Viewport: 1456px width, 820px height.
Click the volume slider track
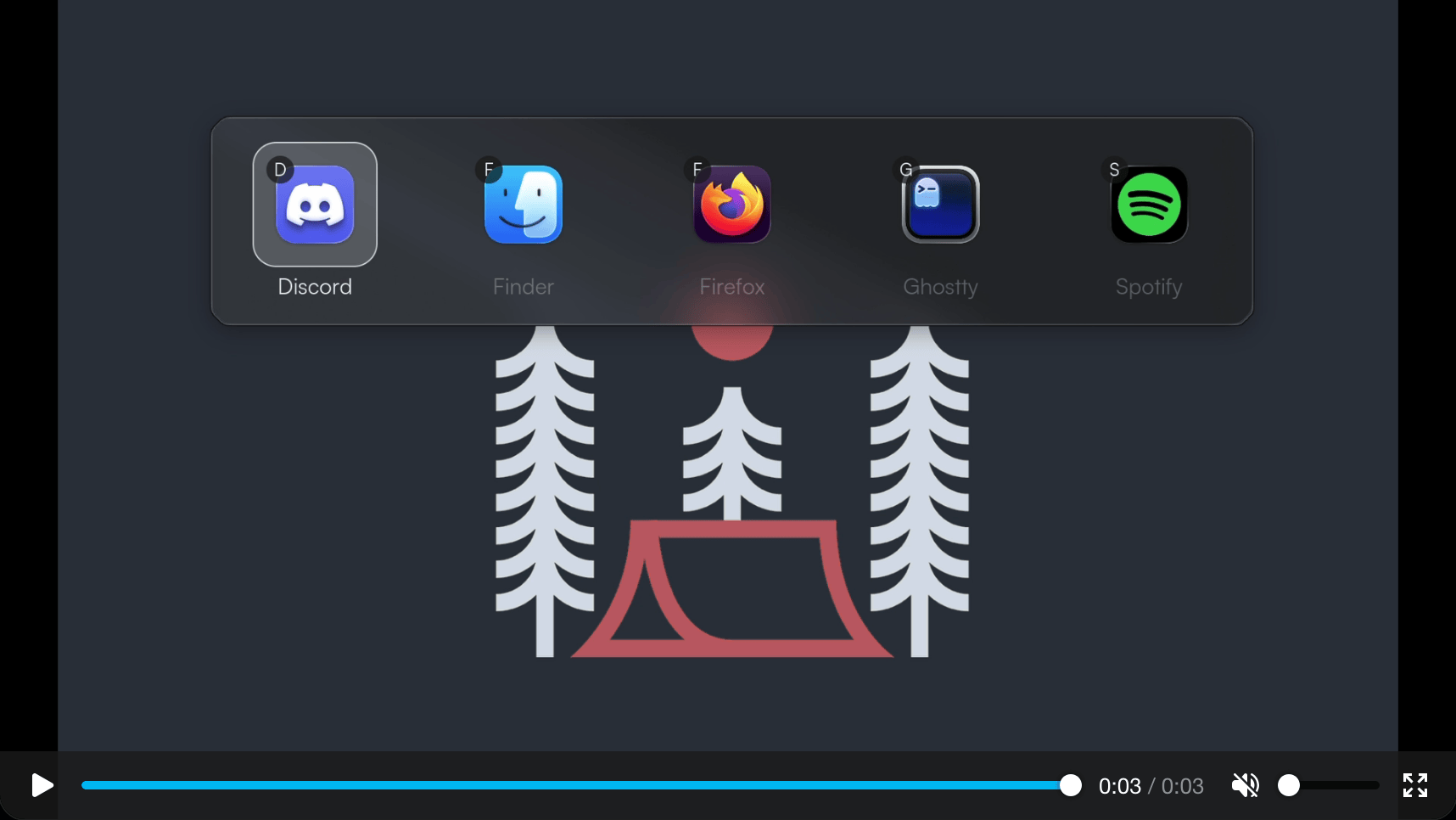click(1329, 785)
